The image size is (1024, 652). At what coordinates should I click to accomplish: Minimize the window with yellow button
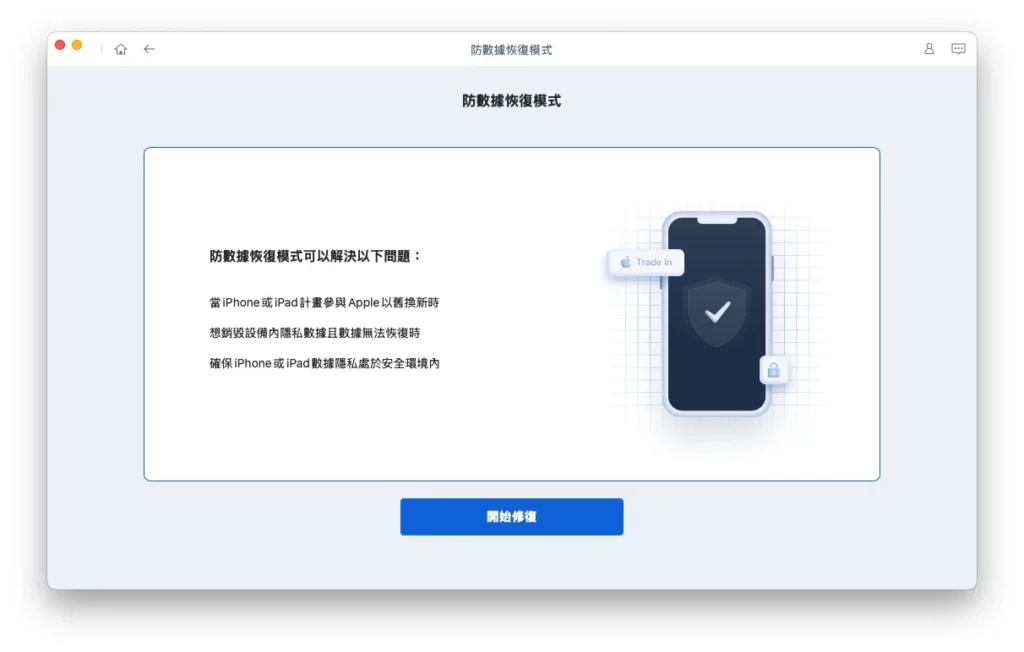click(77, 45)
